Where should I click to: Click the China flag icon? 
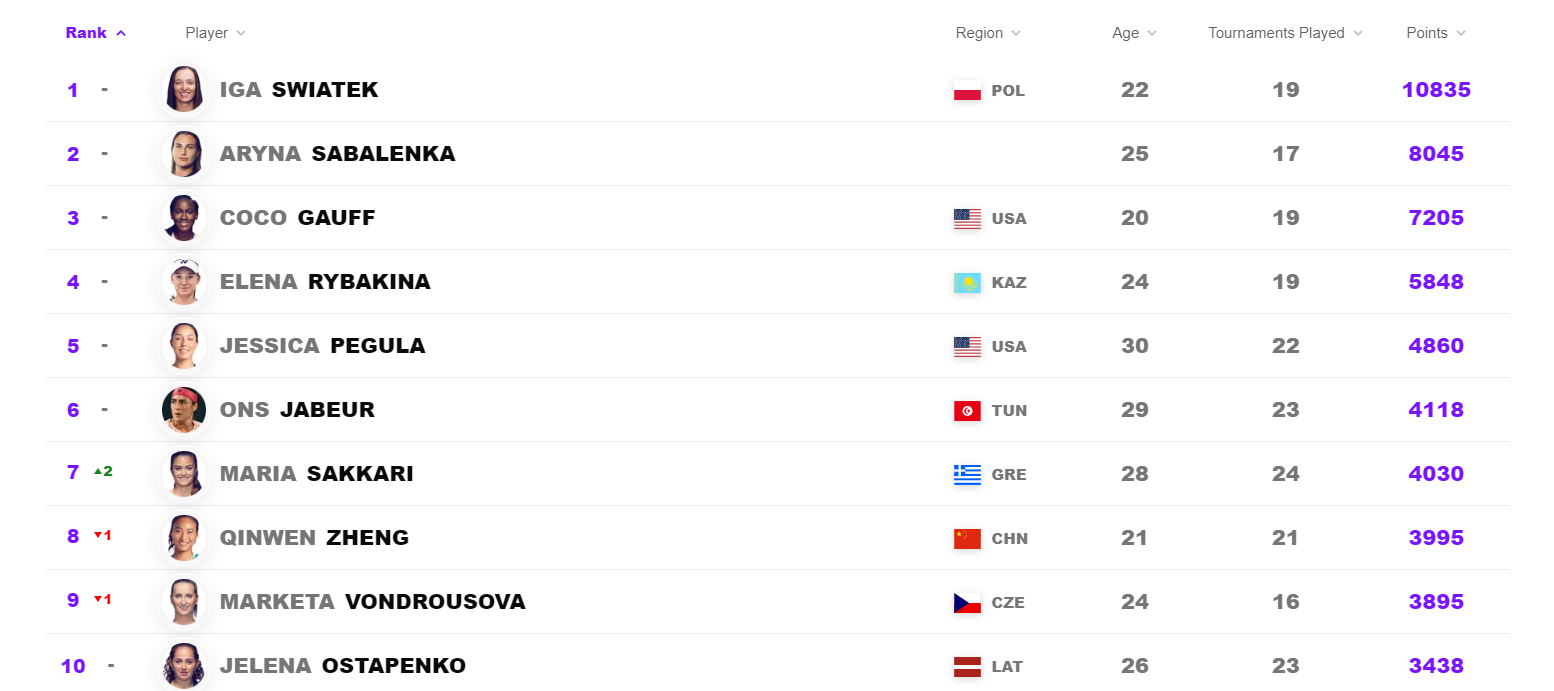(967, 539)
